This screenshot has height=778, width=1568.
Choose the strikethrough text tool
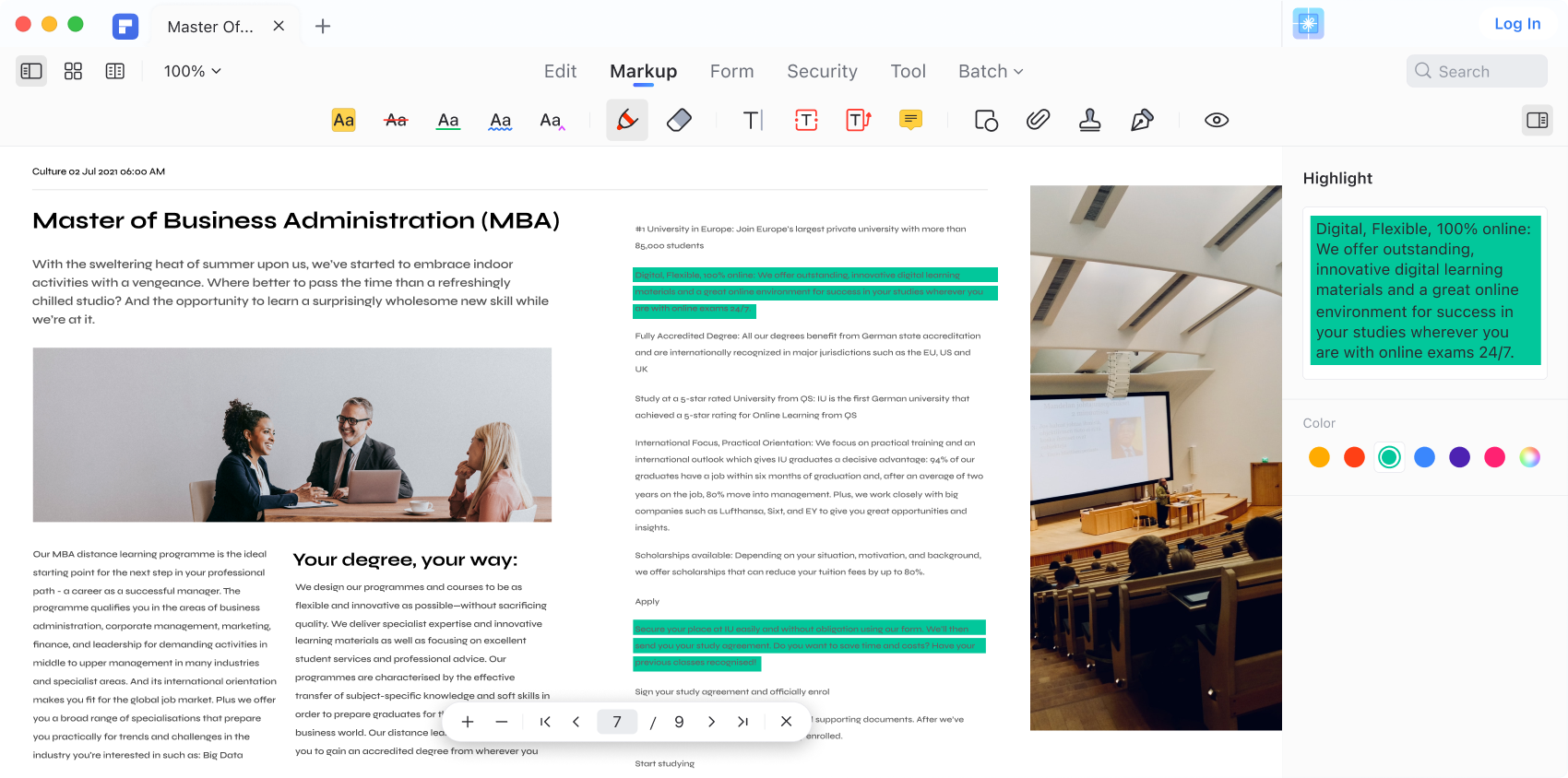[x=396, y=120]
